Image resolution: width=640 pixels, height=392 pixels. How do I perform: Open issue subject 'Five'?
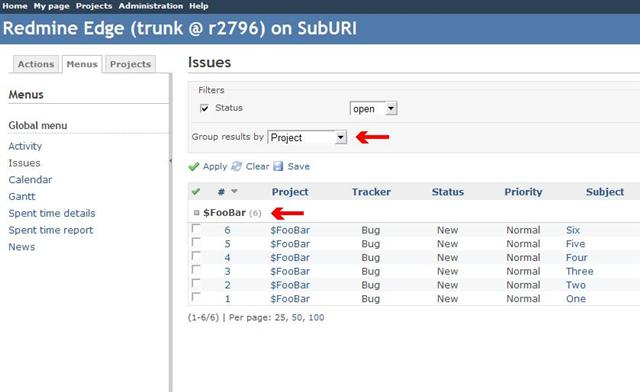[x=576, y=244]
